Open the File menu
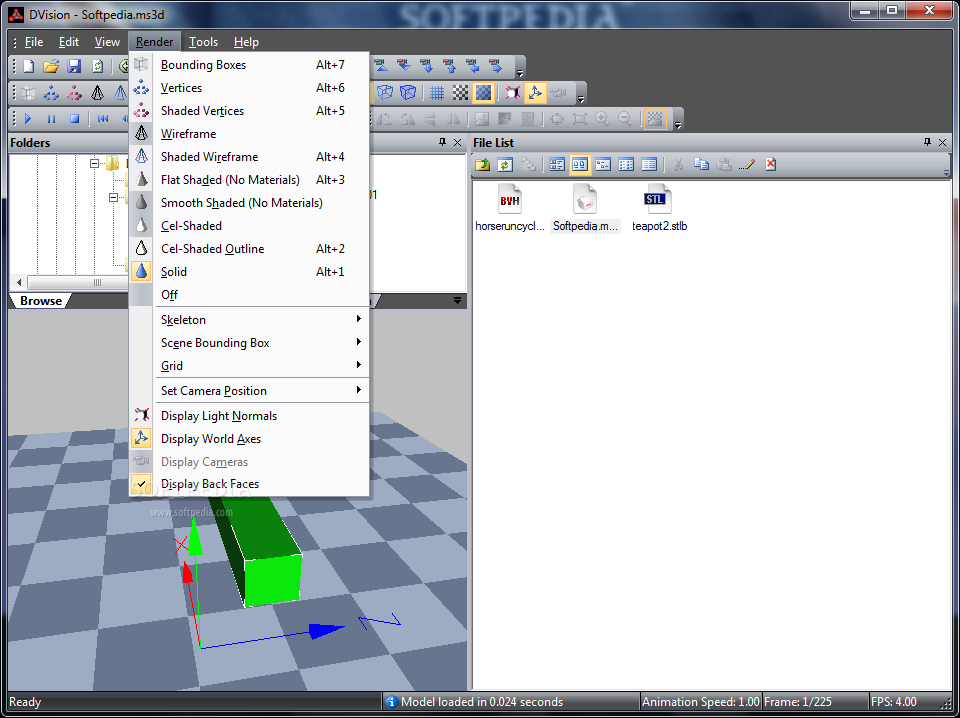960x718 pixels. 34,42
